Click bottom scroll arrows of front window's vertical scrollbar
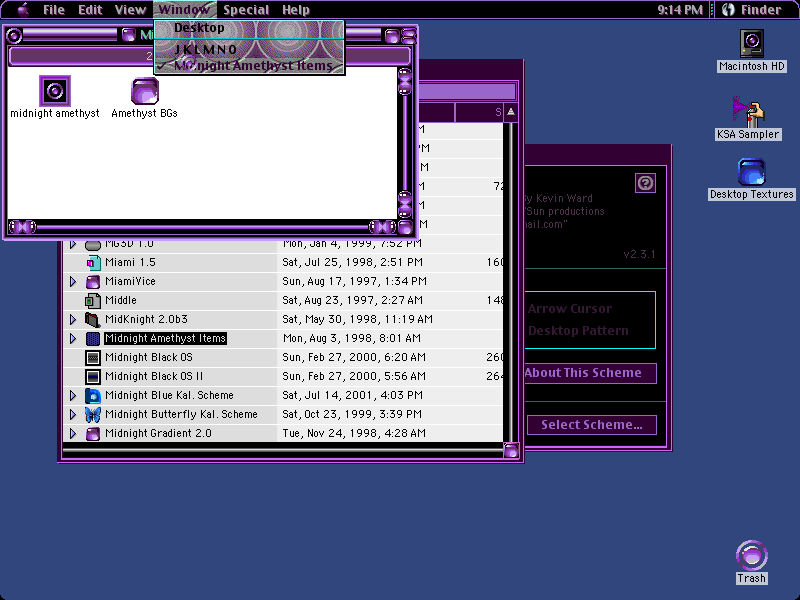This screenshot has width=800, height=600. (x=405, y=205)
